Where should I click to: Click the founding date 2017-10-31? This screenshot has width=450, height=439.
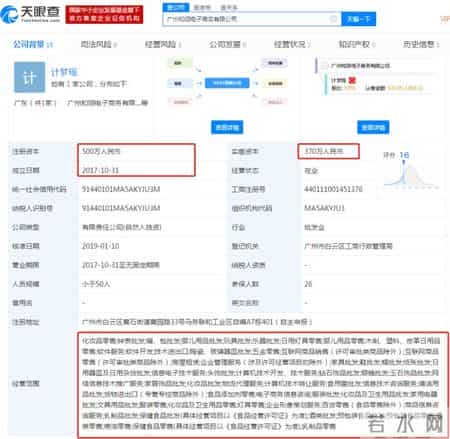[100, 170]
